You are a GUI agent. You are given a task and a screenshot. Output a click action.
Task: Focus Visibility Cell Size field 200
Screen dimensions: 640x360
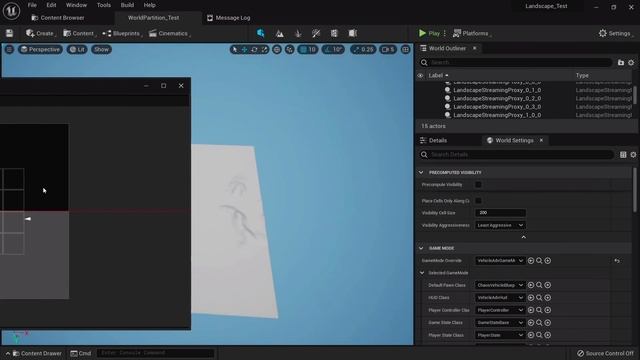[500, 213]
